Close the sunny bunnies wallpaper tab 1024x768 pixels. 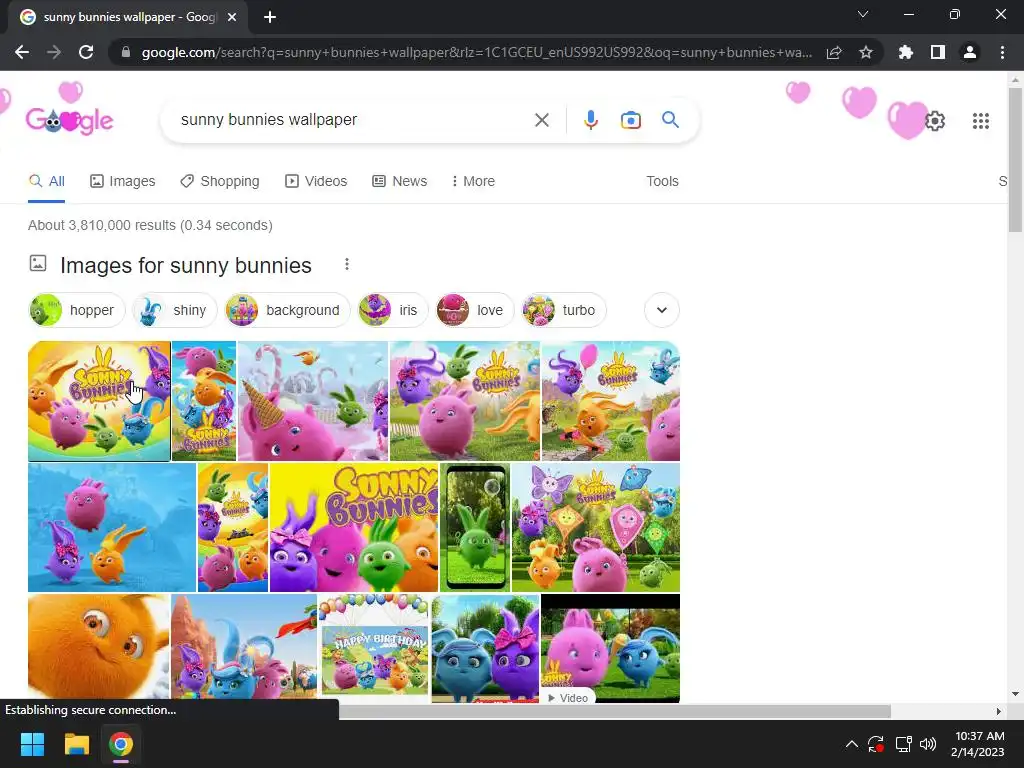coord(232,17)
